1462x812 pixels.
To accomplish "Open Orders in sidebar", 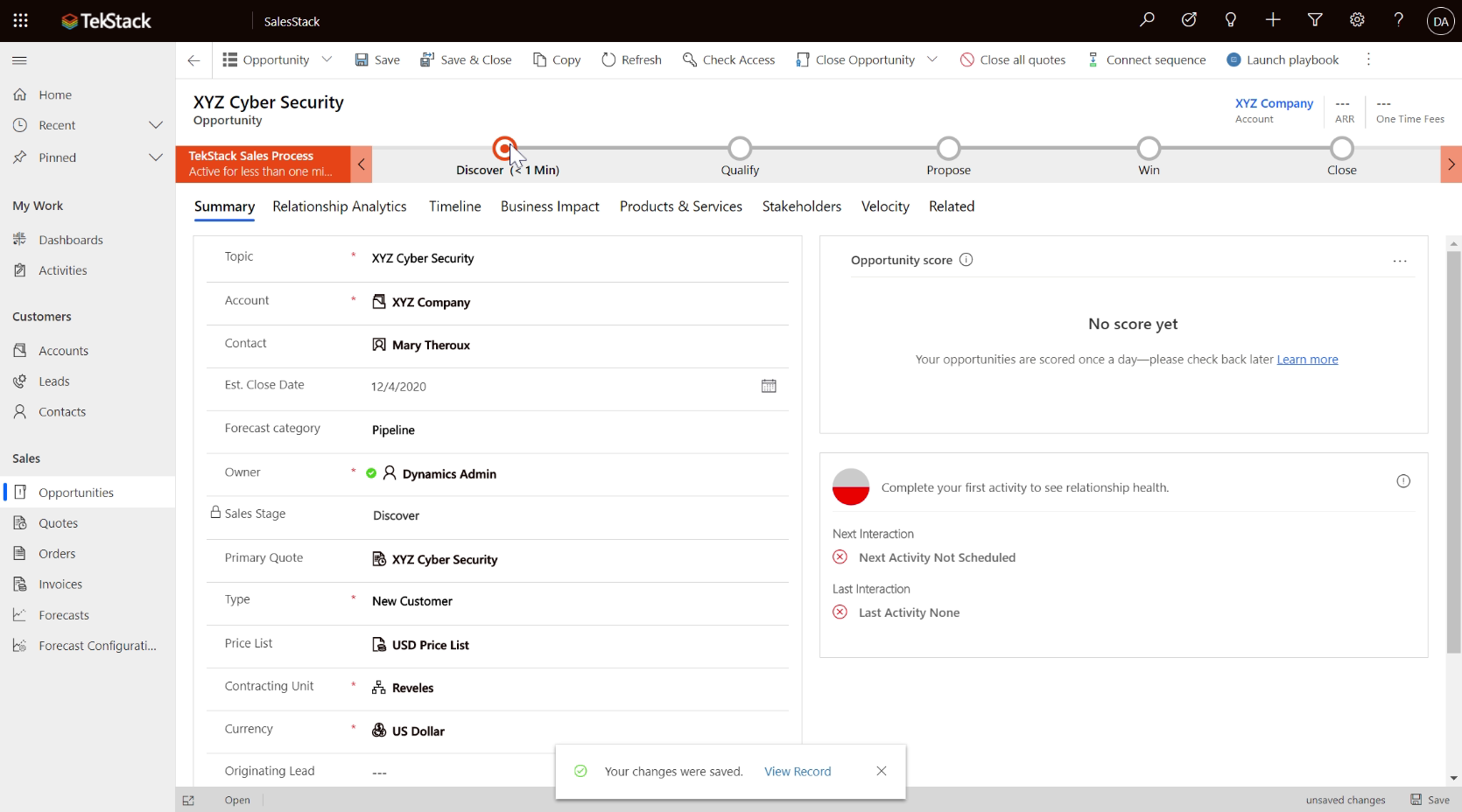I will pyautogui.click(x=88, y=554).
